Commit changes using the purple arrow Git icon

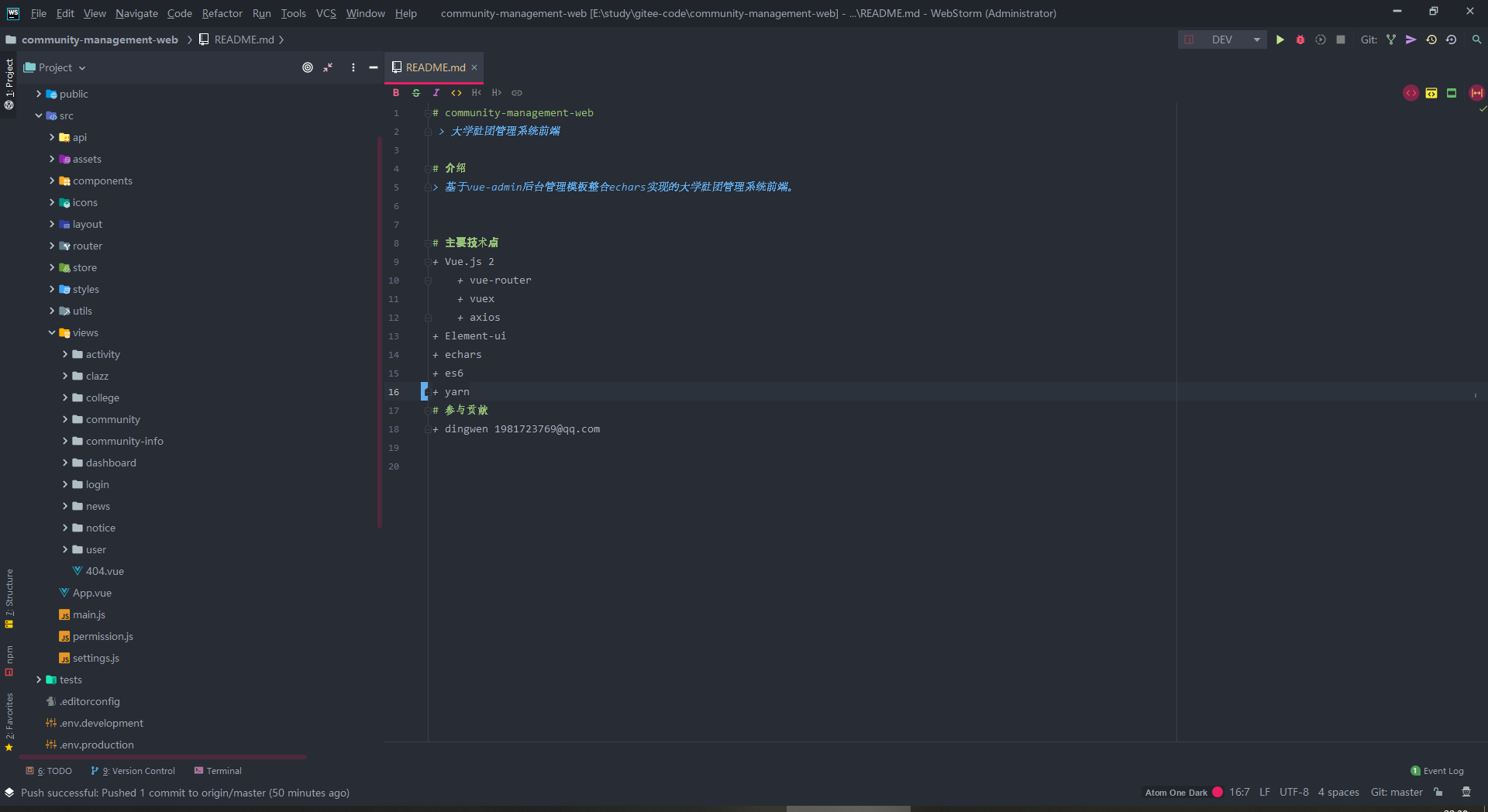pos(1411,40)
